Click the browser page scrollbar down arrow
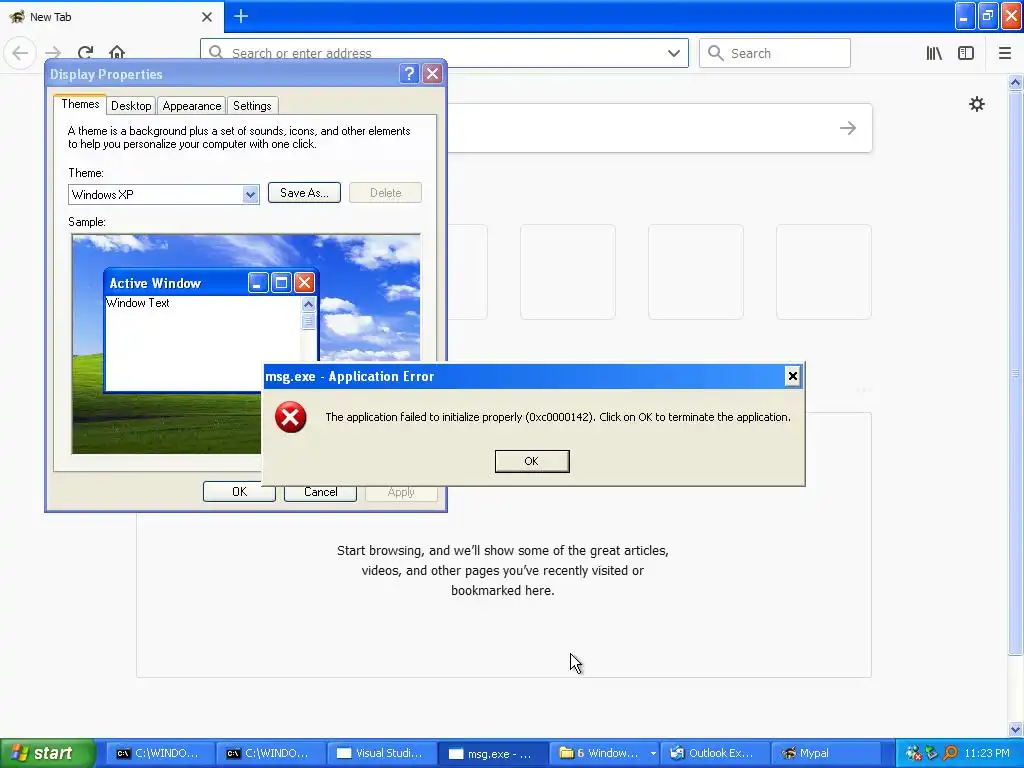Screen dimensions: 1024x768 (x=1015, y=729)
